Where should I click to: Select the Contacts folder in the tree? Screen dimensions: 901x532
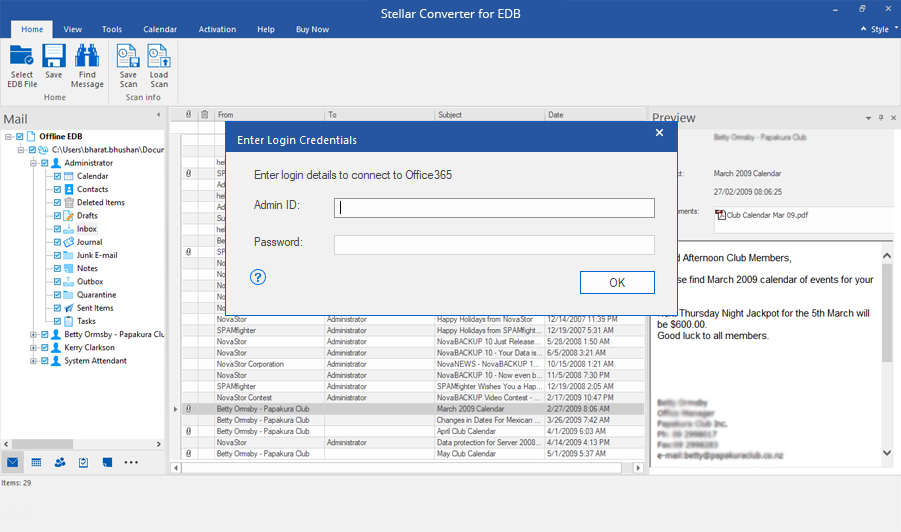click(93, 189)
